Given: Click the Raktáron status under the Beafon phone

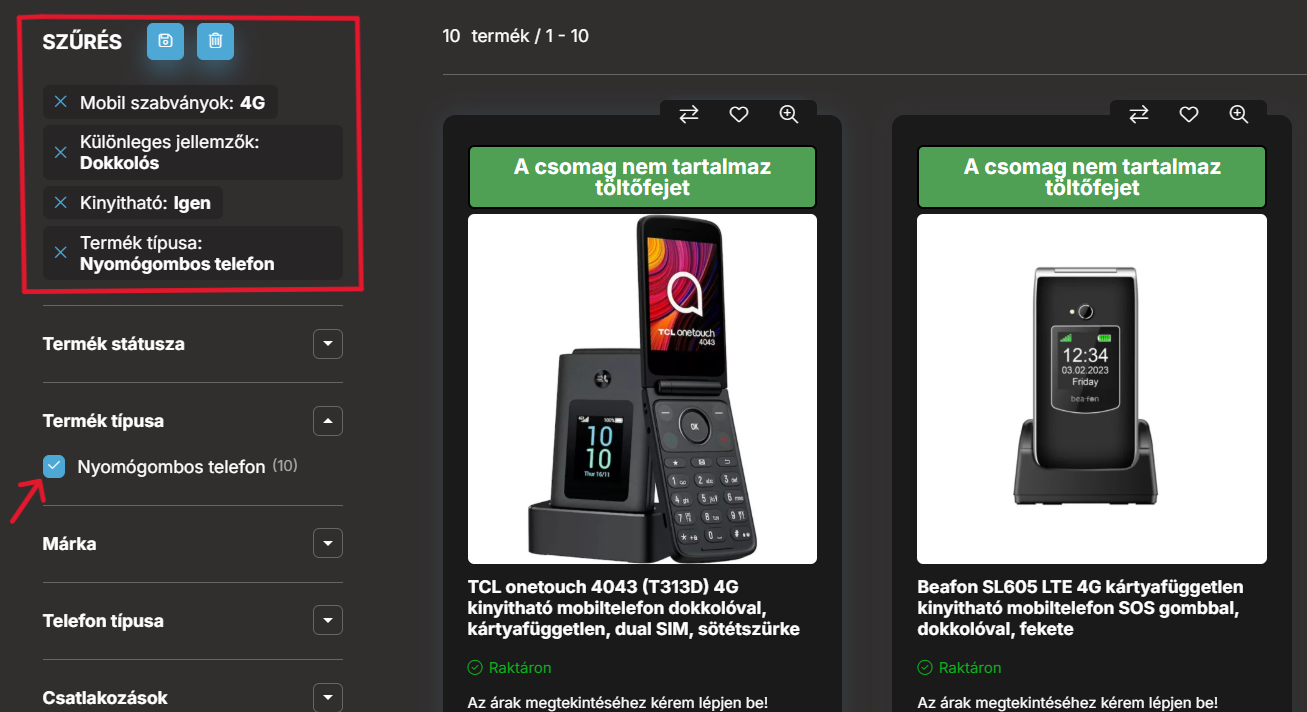Looking at the screenshot, I should point(960,668).
